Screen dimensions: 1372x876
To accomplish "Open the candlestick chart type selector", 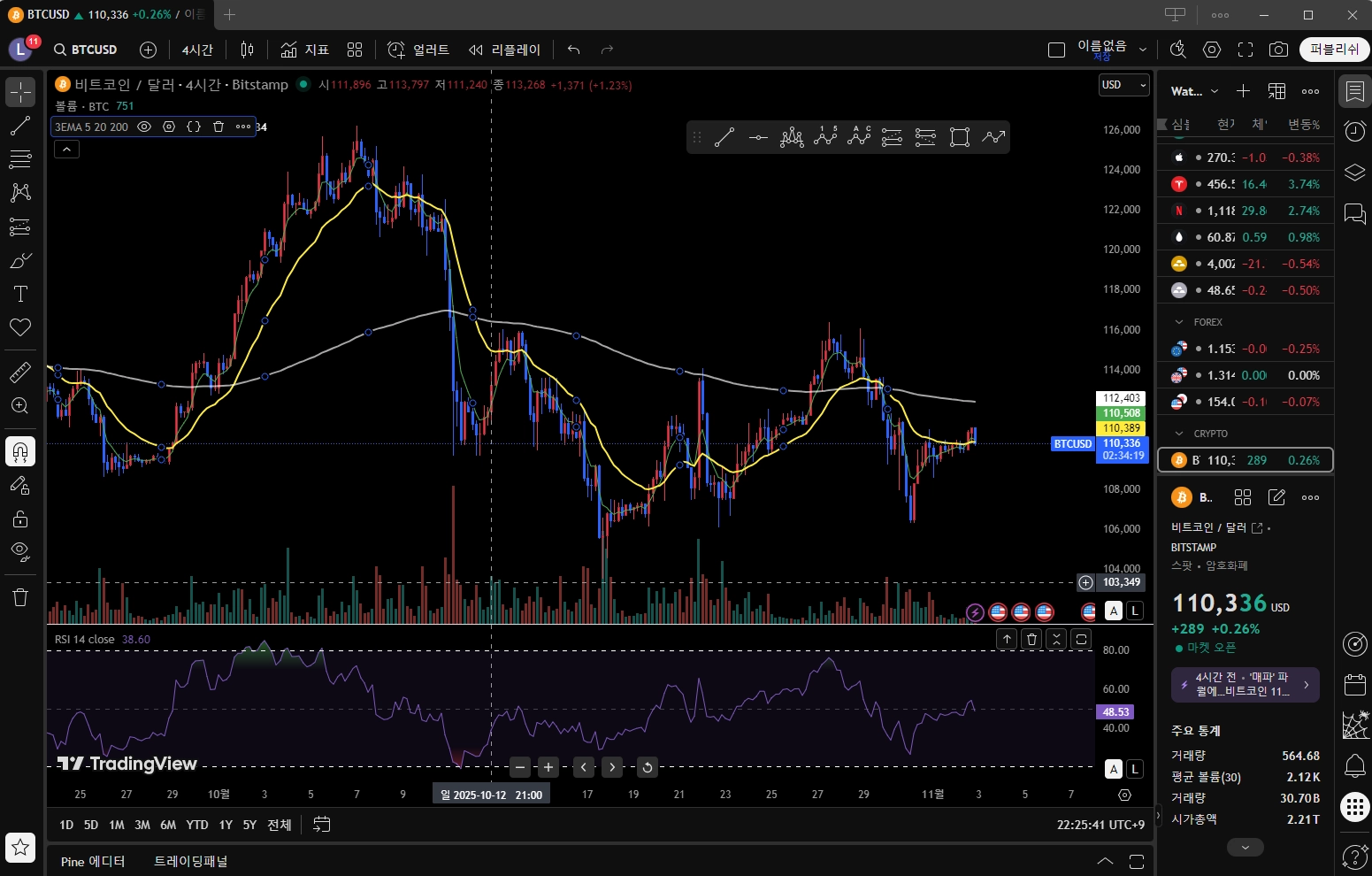I will coord(248,50).
